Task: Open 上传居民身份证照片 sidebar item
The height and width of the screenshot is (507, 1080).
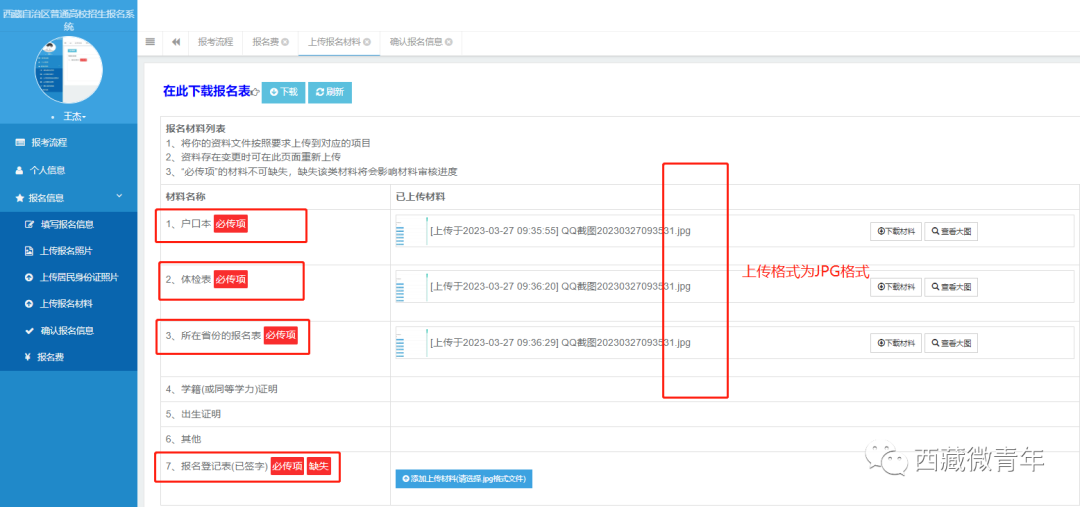Action: click(x=78, y=277)
